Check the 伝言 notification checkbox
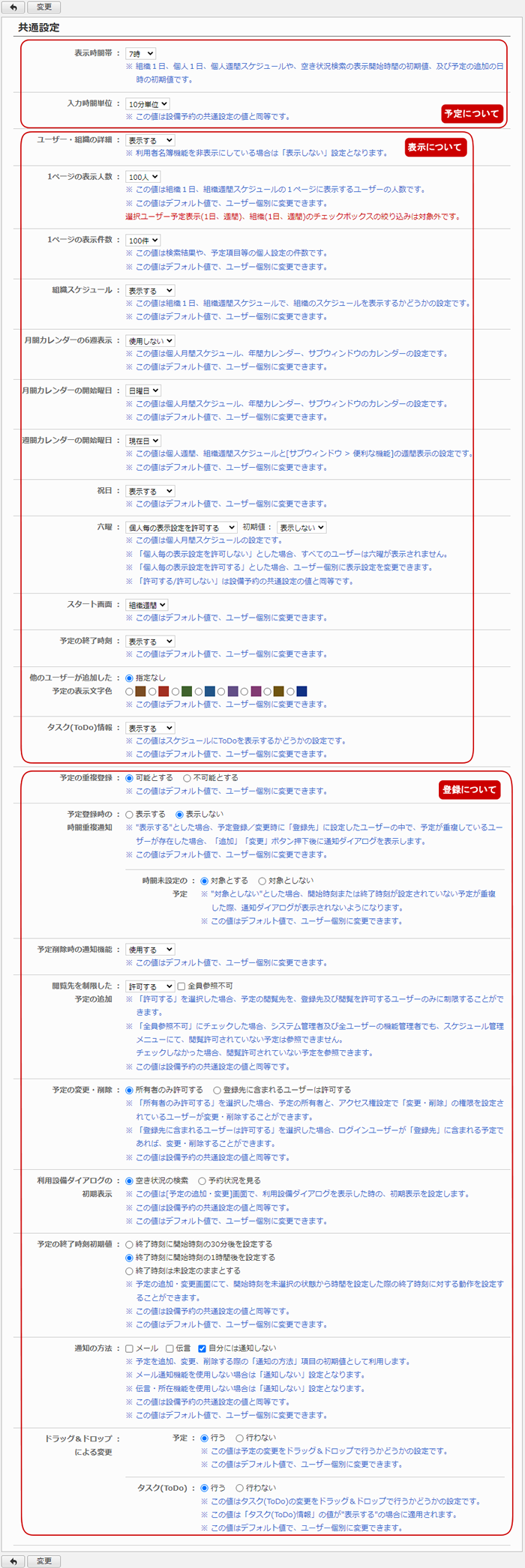 pyautogui.click(x=169, y=1348)
